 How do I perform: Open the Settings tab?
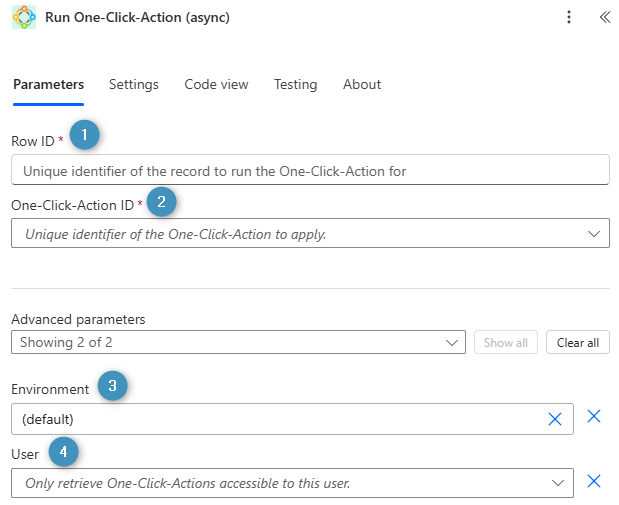click(x=134, y=85)
